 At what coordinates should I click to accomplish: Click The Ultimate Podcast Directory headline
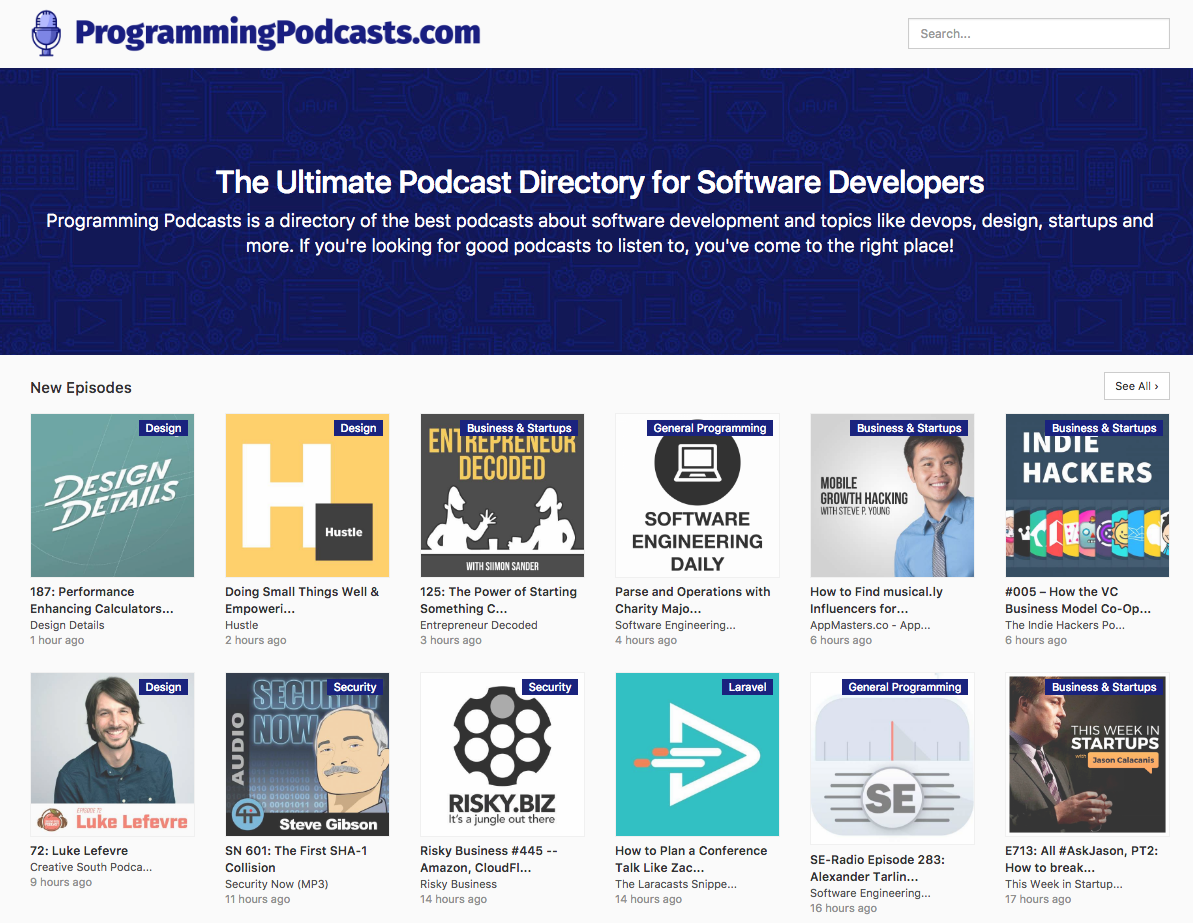tap(600, 183)
